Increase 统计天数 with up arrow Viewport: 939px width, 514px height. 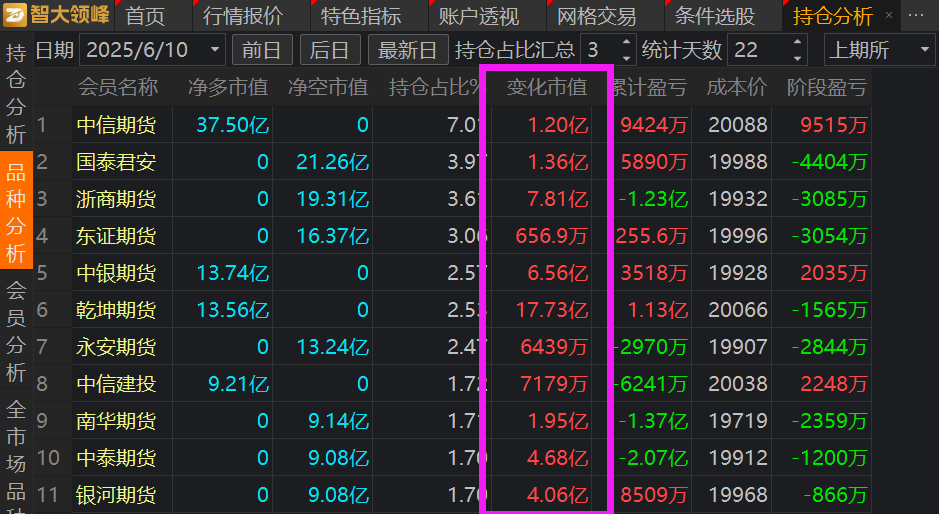point(797,43)
